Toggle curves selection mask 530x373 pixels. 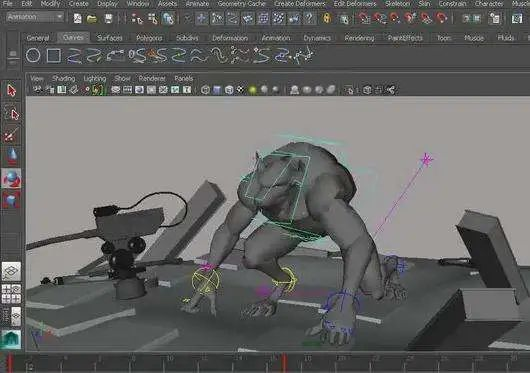[x=232, y=19]
